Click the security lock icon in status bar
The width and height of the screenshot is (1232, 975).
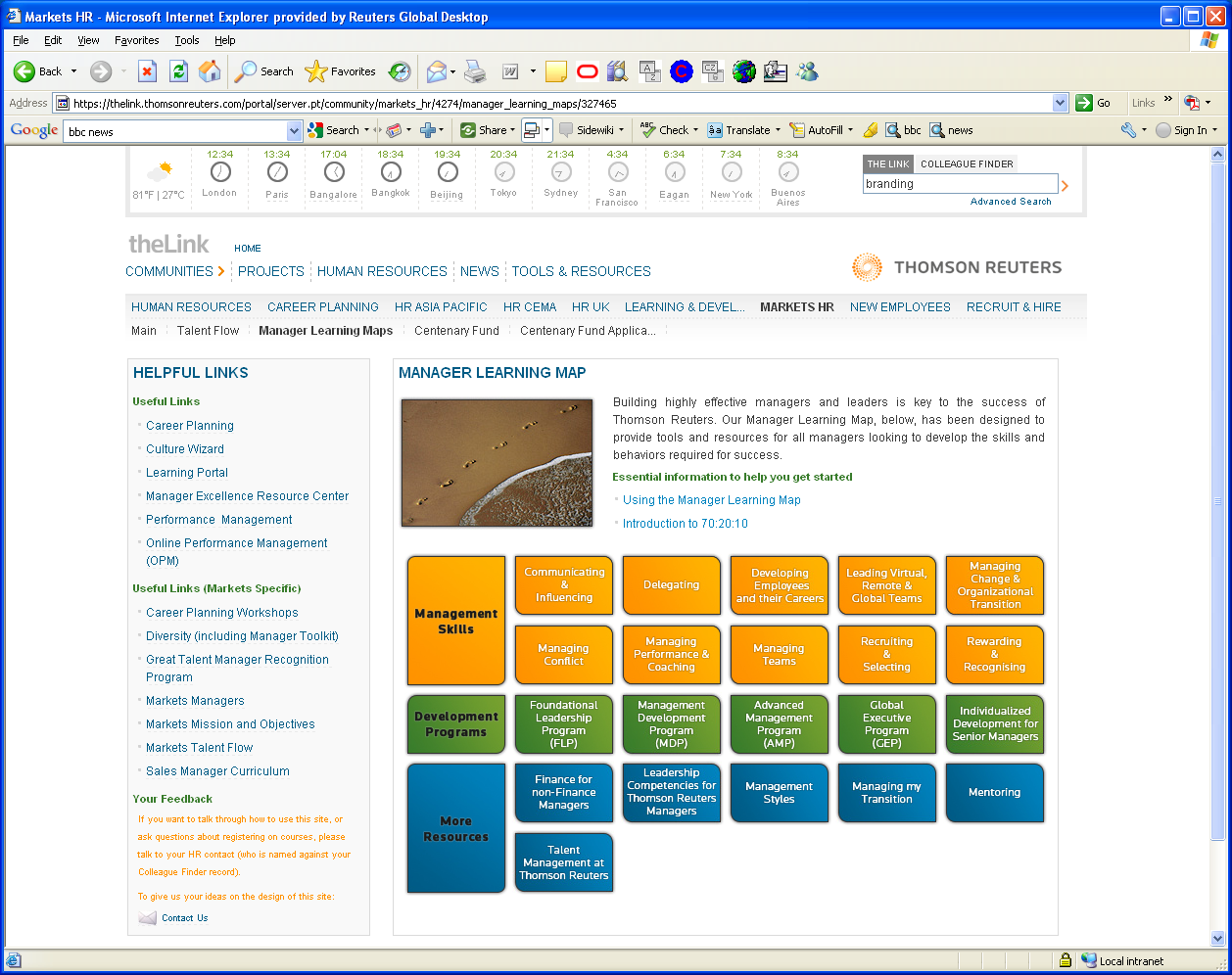coord(1065,960)
